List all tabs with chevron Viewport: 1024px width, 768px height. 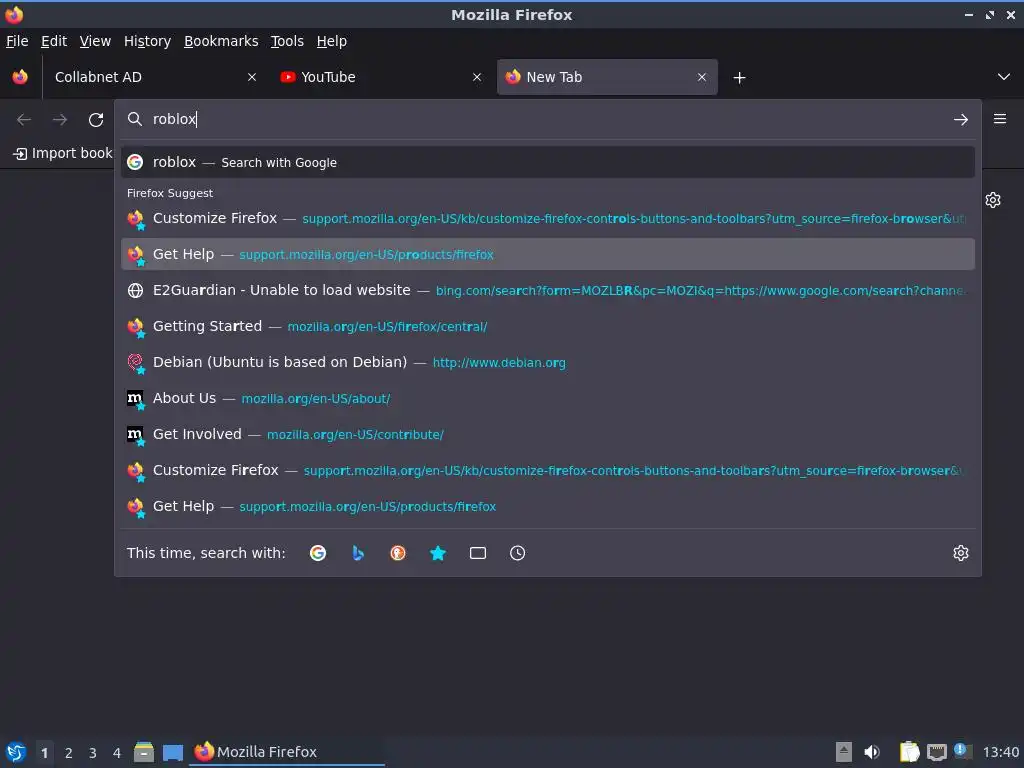[x=1004, y=77]
